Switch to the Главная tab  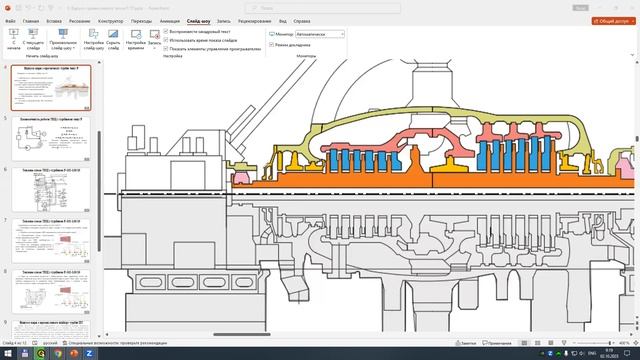tap(31, 21)
